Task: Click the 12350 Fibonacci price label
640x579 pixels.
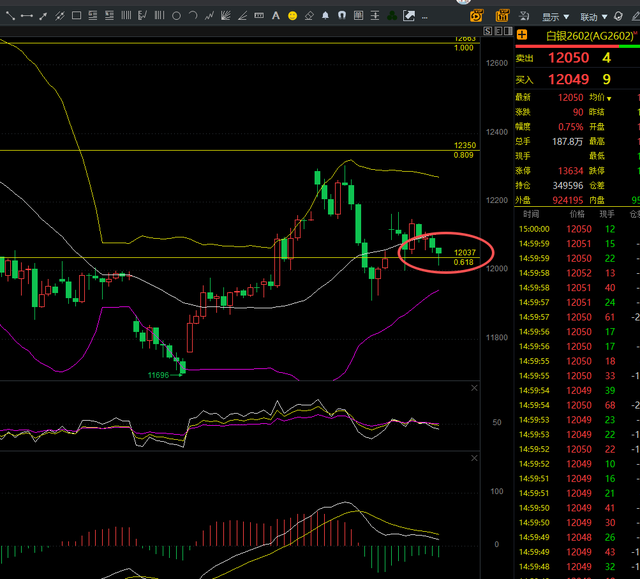Action: [x=465, y=145]
